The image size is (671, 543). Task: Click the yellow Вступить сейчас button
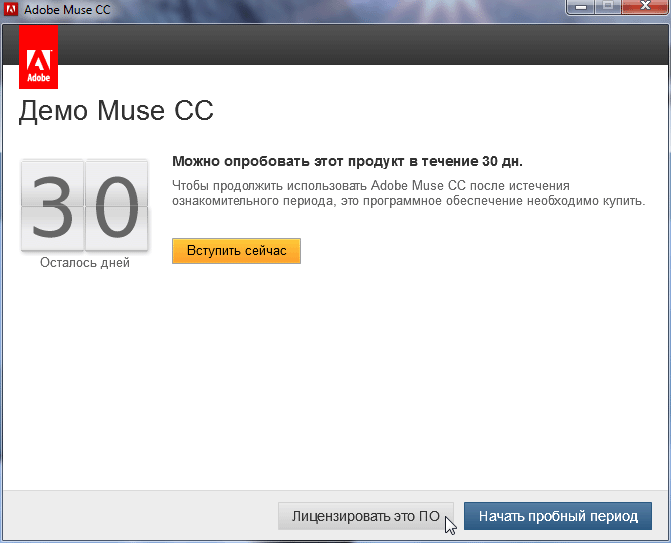pyautogui.click(x=236, y=251)
